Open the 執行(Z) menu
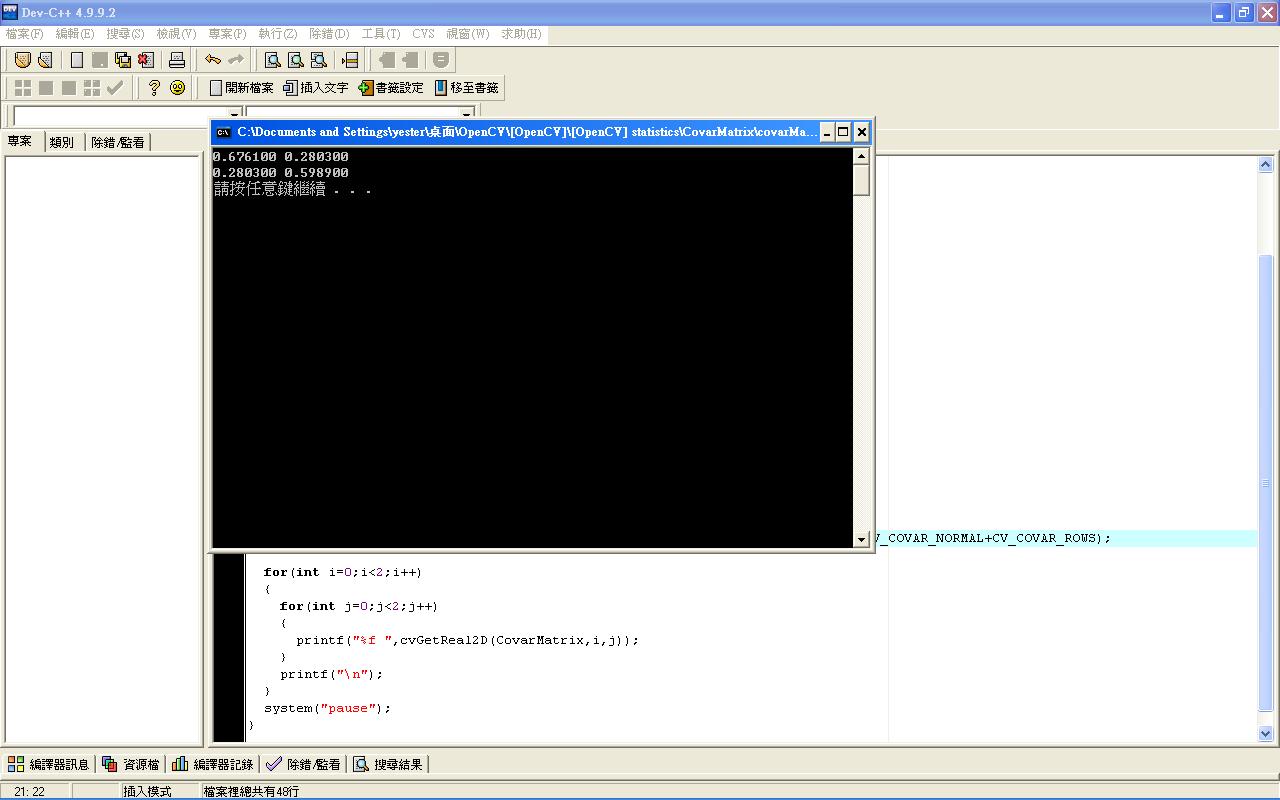Screen dimensions: 1280x800 (x=277, y=34)
